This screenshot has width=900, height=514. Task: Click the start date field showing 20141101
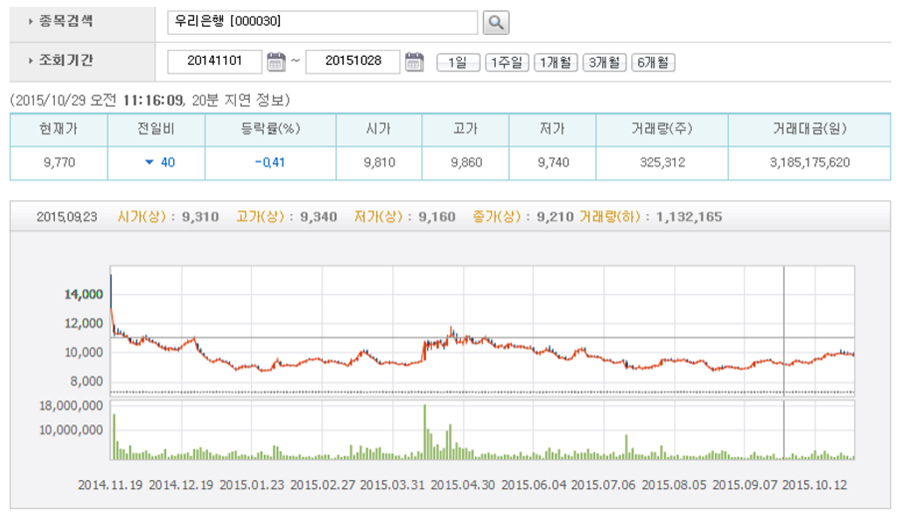point(215,62)
